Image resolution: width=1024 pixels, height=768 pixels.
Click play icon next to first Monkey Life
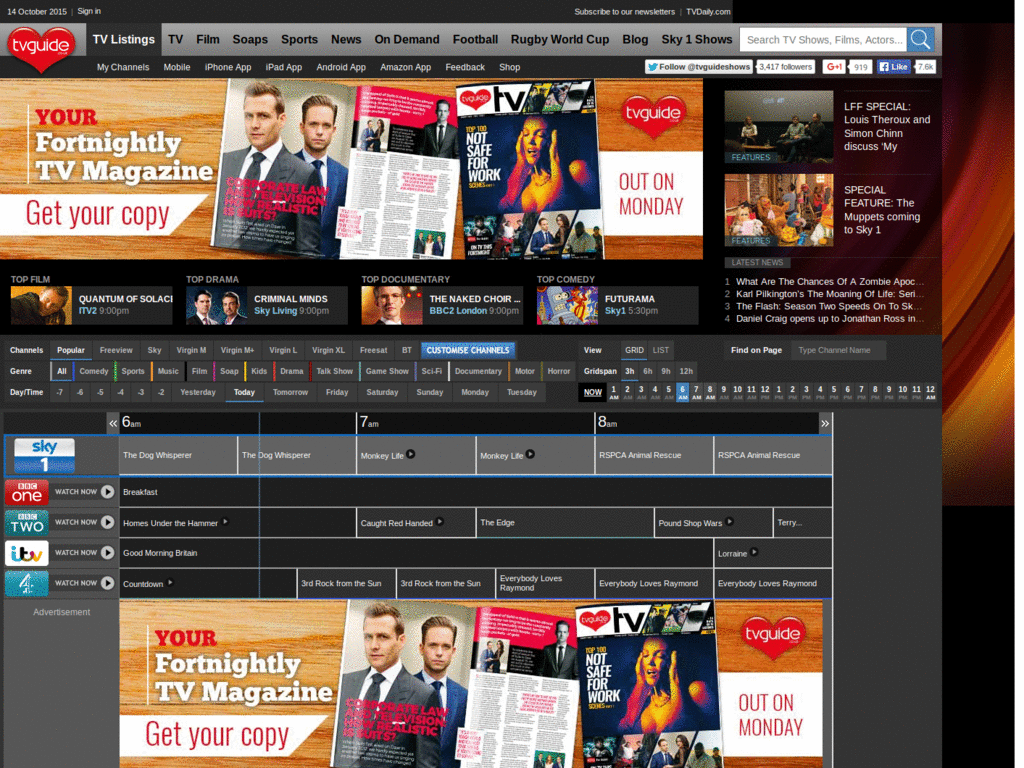point(411,454)
